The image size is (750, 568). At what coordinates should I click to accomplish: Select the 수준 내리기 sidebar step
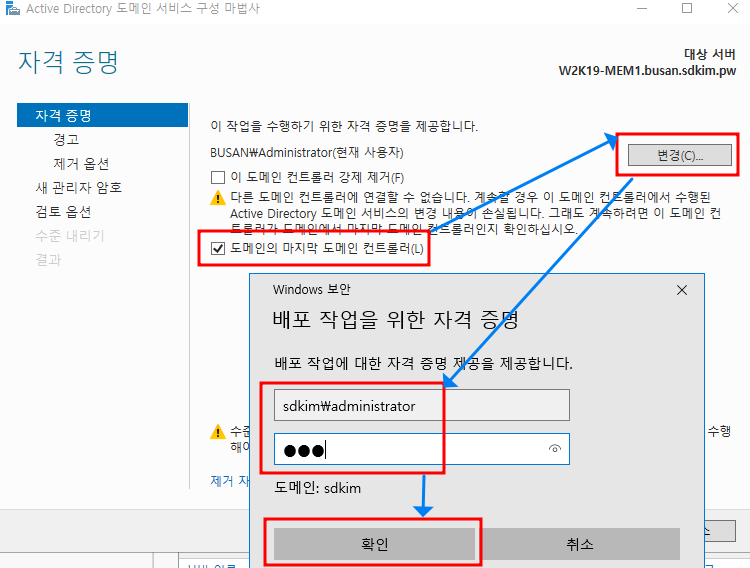click(x=70, y=235)
